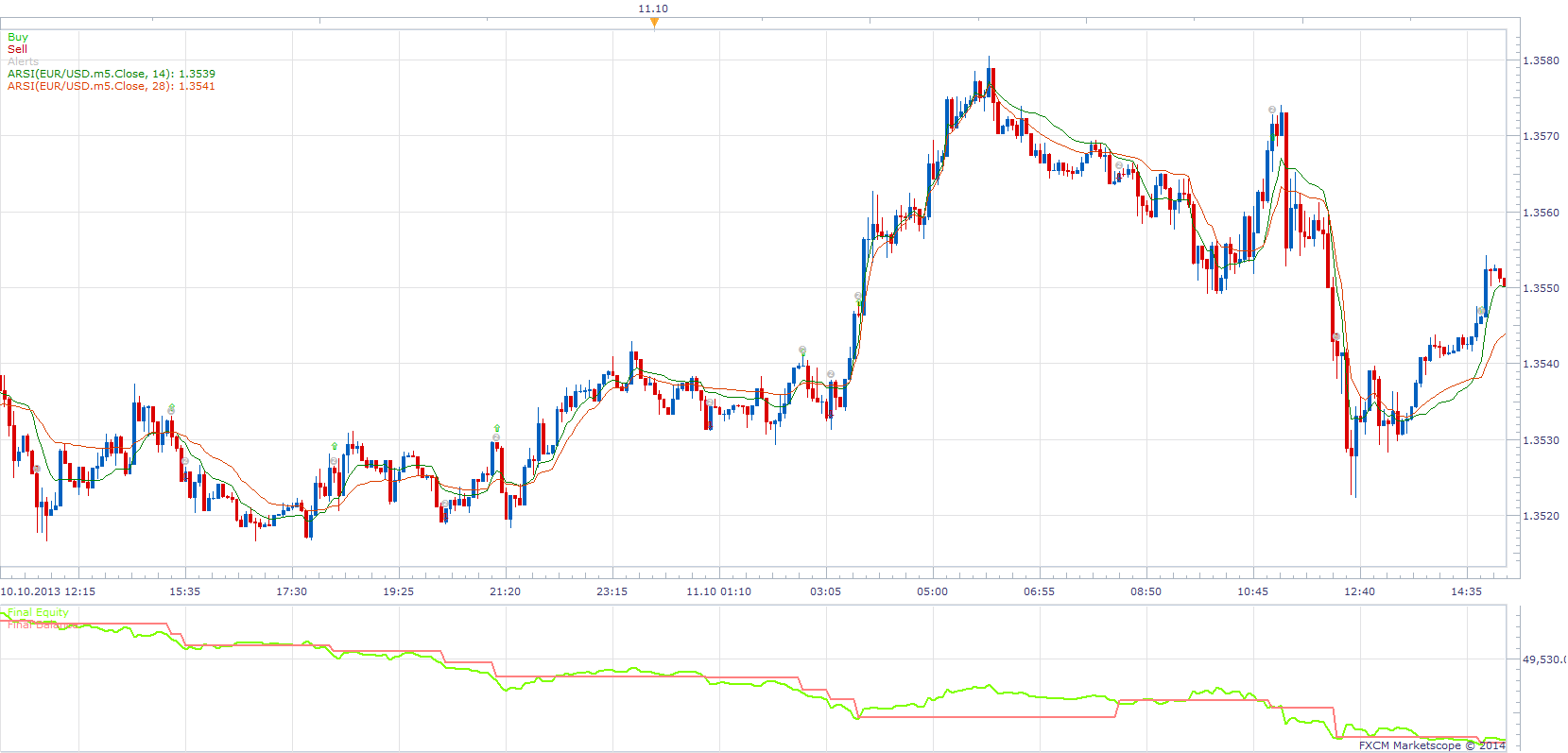Select the ARSI 28 indicator label
Screen dimensions: 1568x753
click(112, 86)
